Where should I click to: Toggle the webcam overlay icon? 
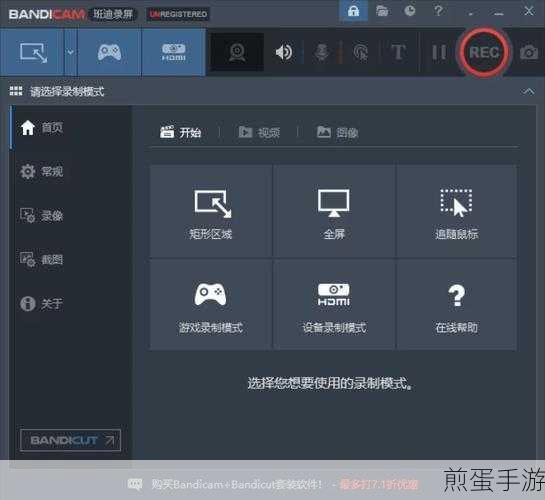[237, 52]
